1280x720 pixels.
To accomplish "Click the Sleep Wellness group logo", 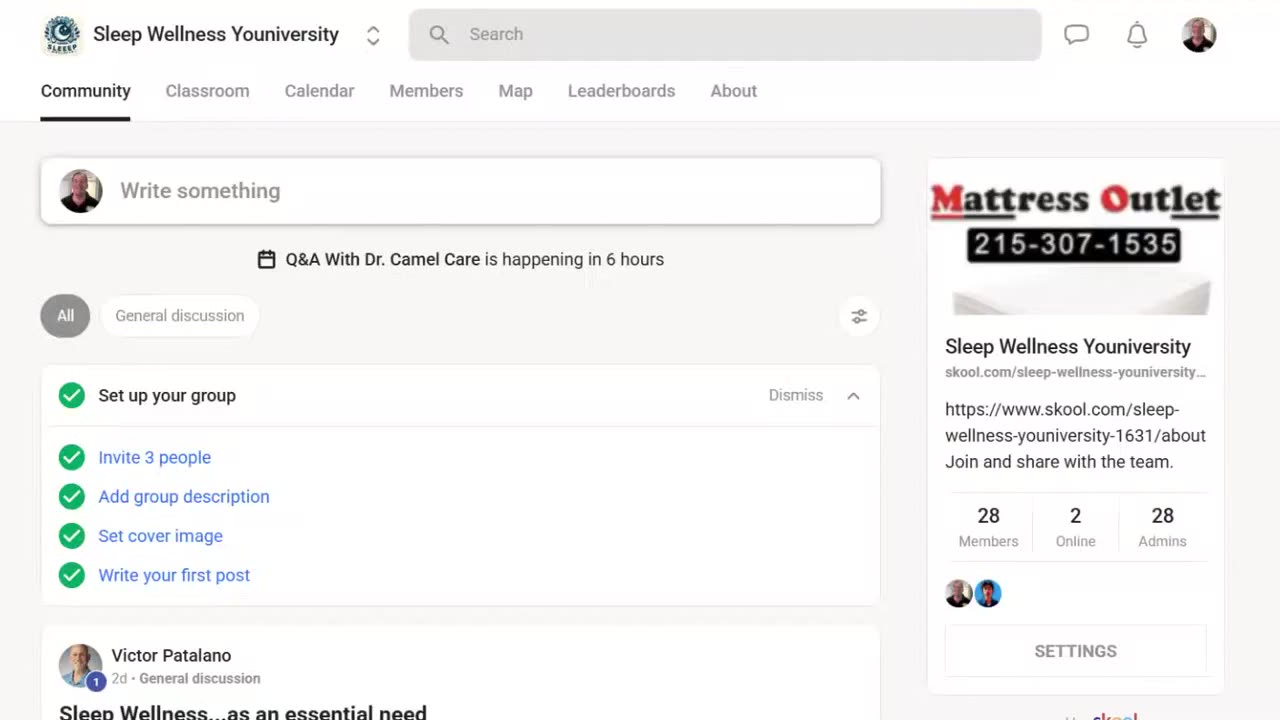I will (x=62, y=35).
